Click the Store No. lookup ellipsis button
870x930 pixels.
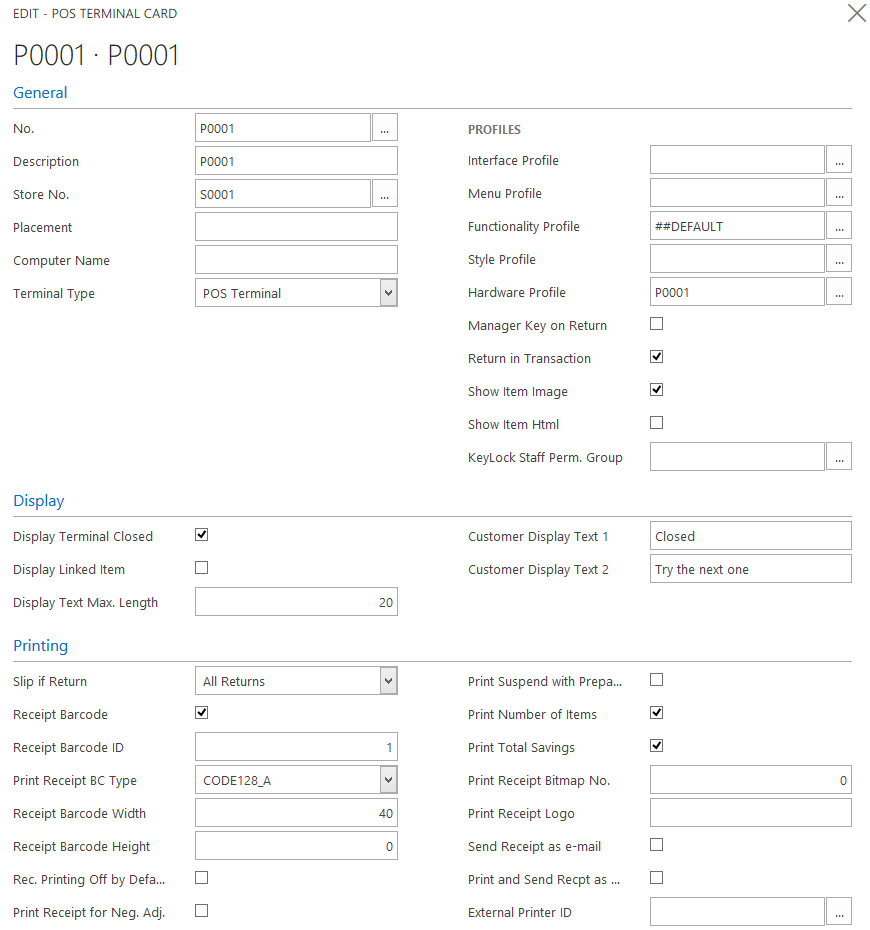(385, 194)
